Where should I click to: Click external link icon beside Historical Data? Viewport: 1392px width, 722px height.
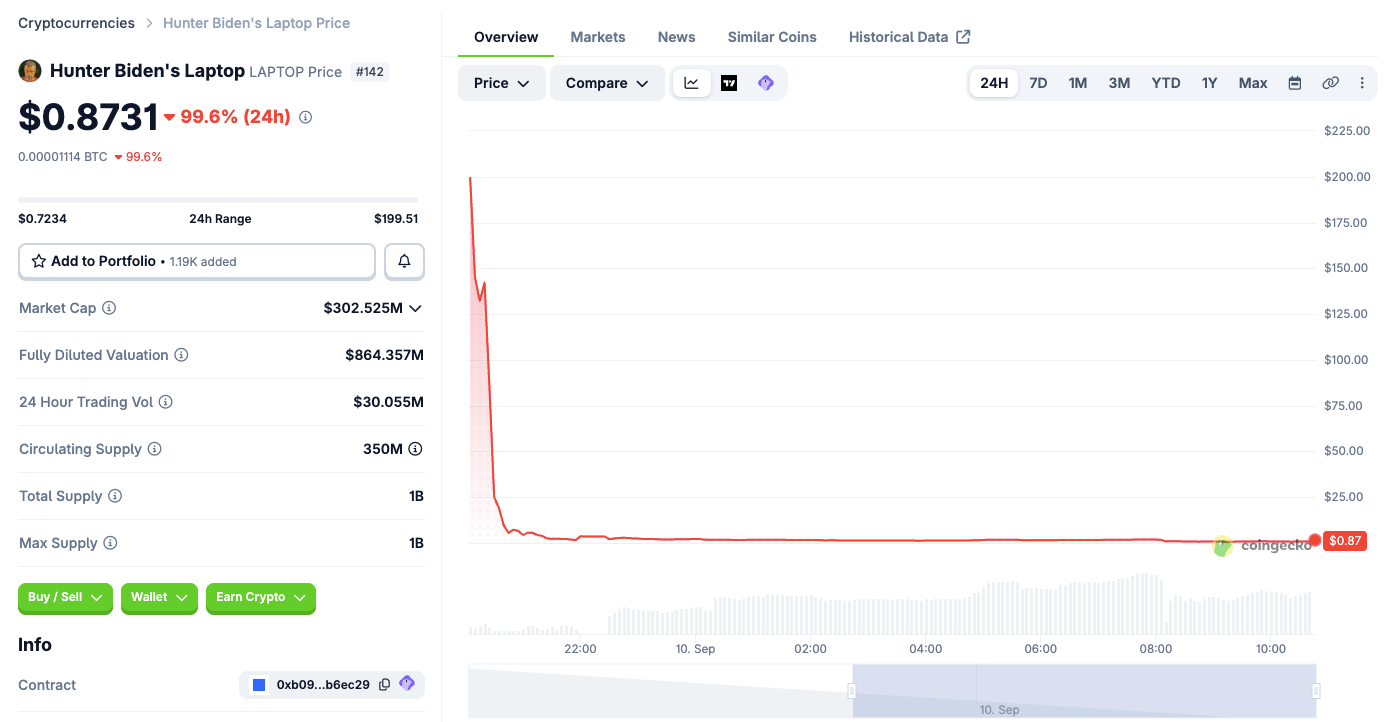point(963,37)
